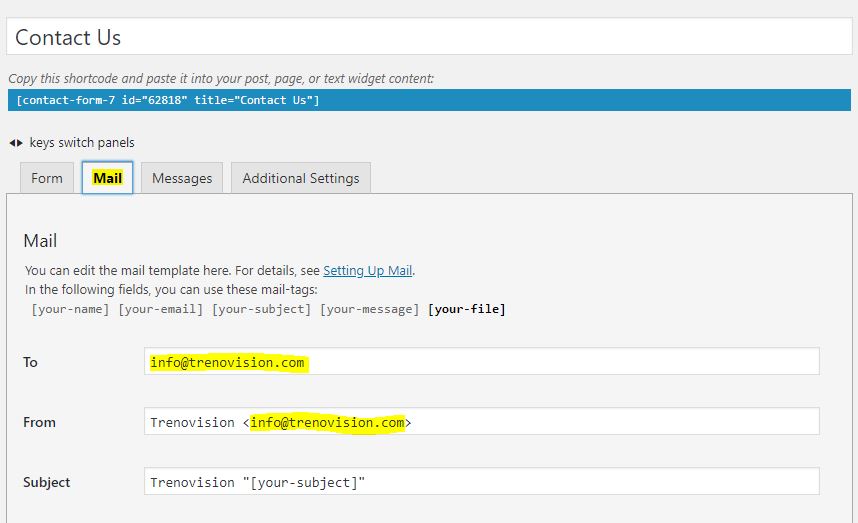The width and height of the screenshot is (858, 523).
Task: Click the [your-name] mail-tag
Action: (70, 309)
